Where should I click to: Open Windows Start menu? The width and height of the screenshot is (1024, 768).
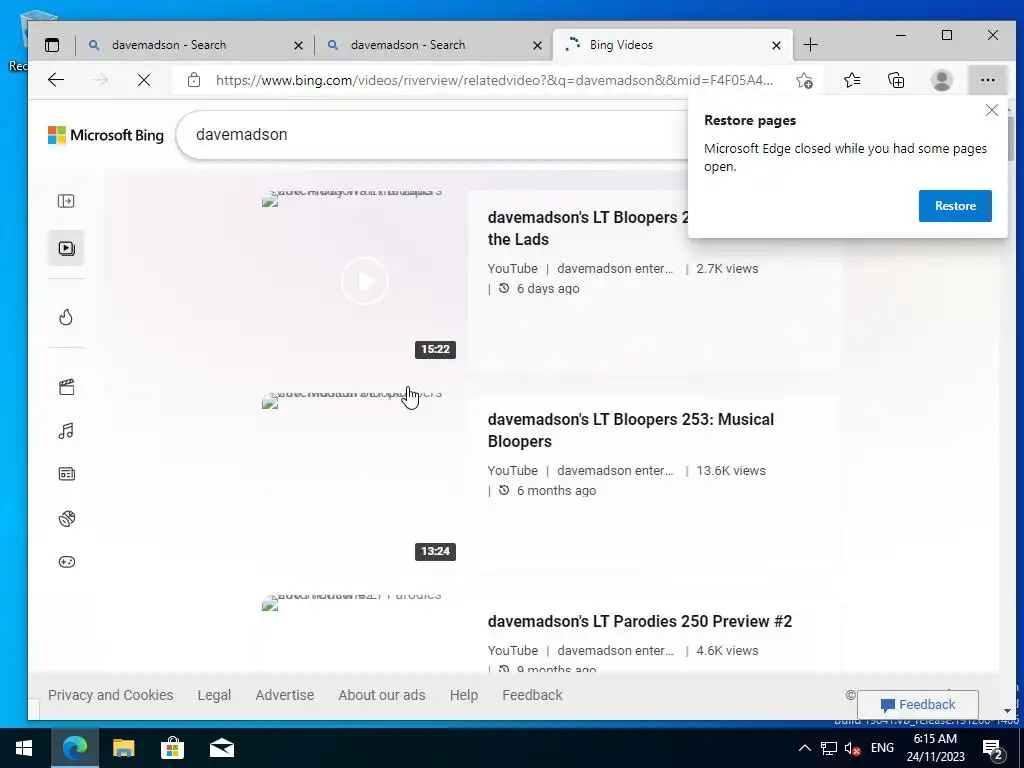(24, 748)
